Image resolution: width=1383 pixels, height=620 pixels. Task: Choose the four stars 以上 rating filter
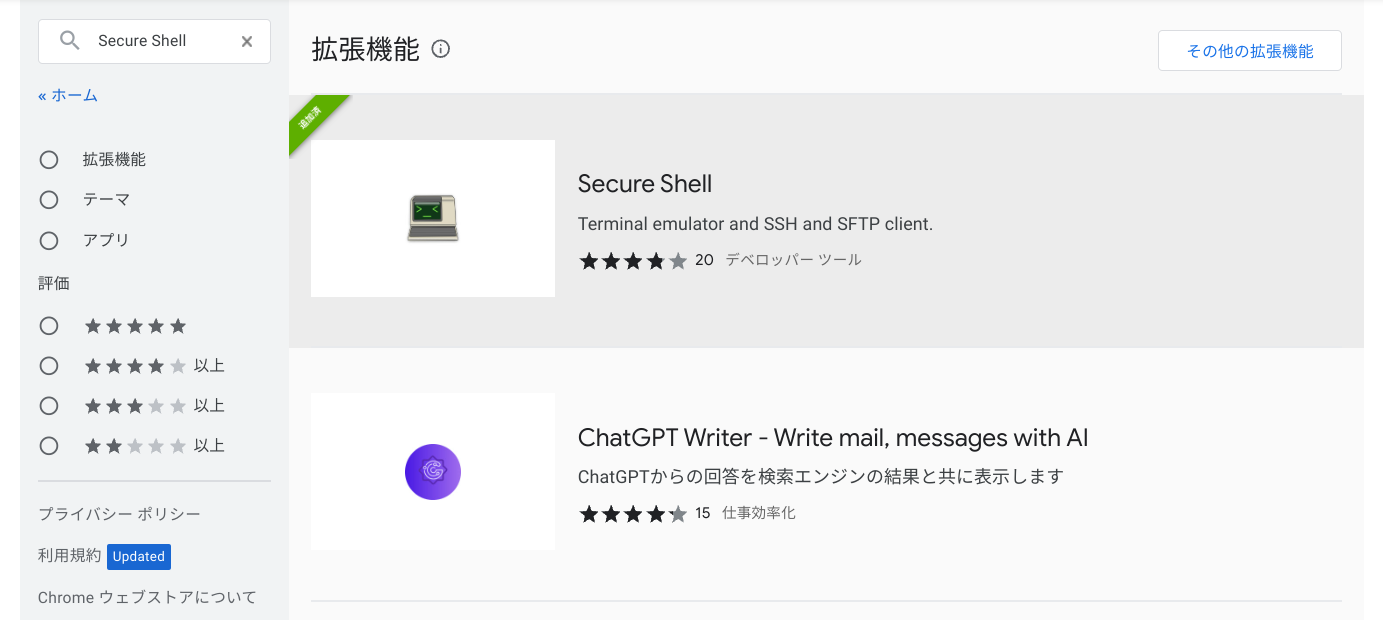pyautogui.click(x=49, y=365)
